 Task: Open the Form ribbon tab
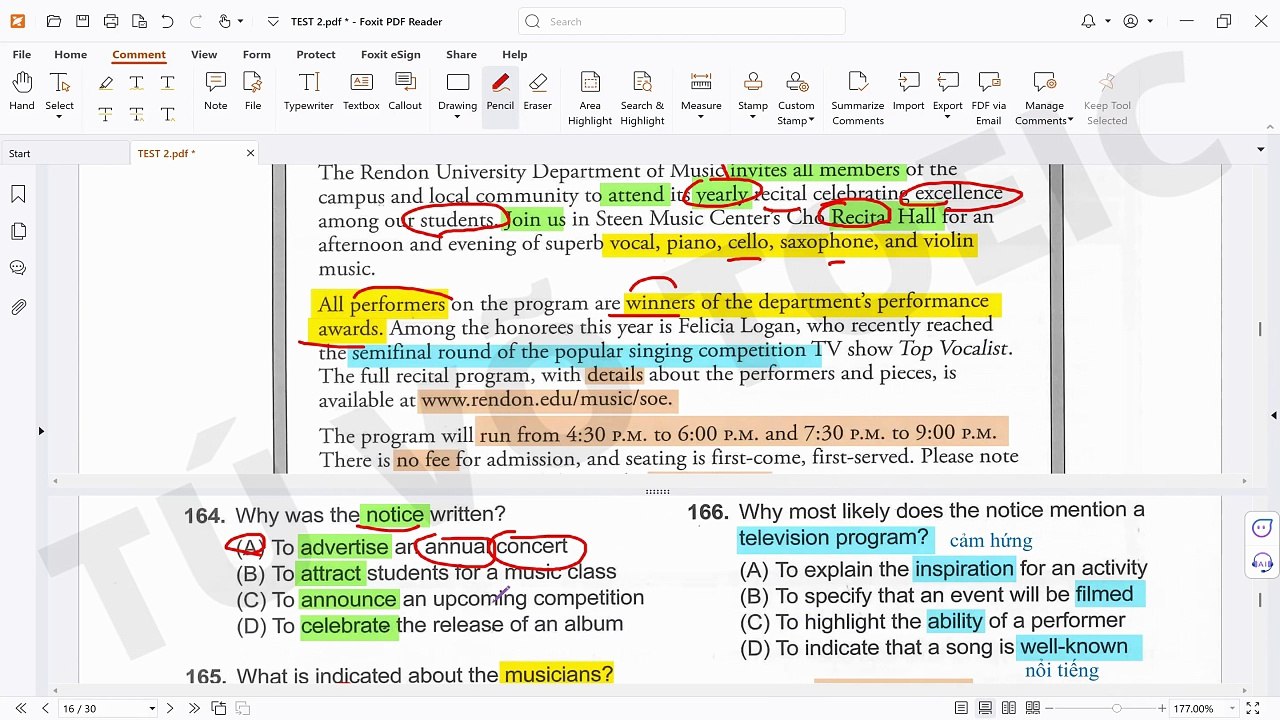(257, 55)
